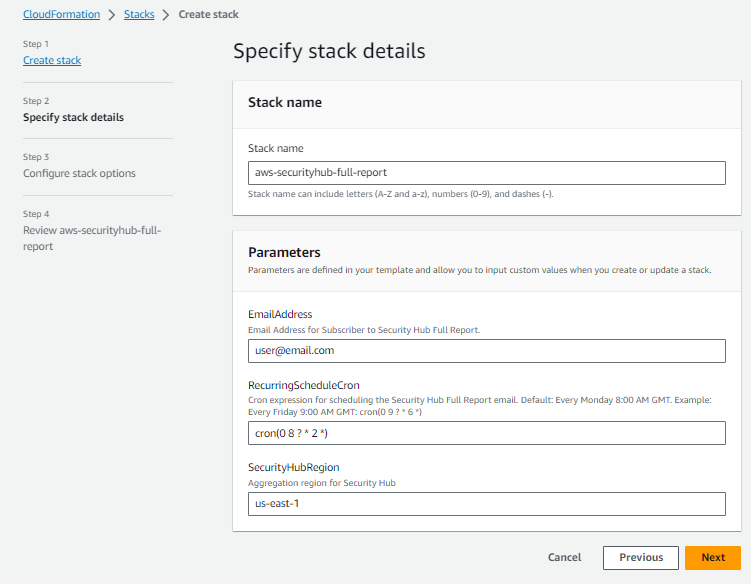The image size is (751, 584).
Task: Click the 'Create stack' breadcrumb text
Action: (x=208, y=15)
